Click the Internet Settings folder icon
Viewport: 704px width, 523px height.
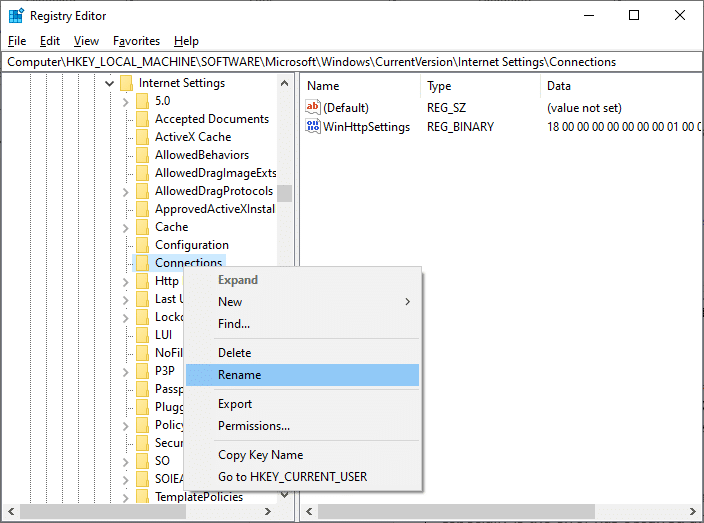pos(126,83)
